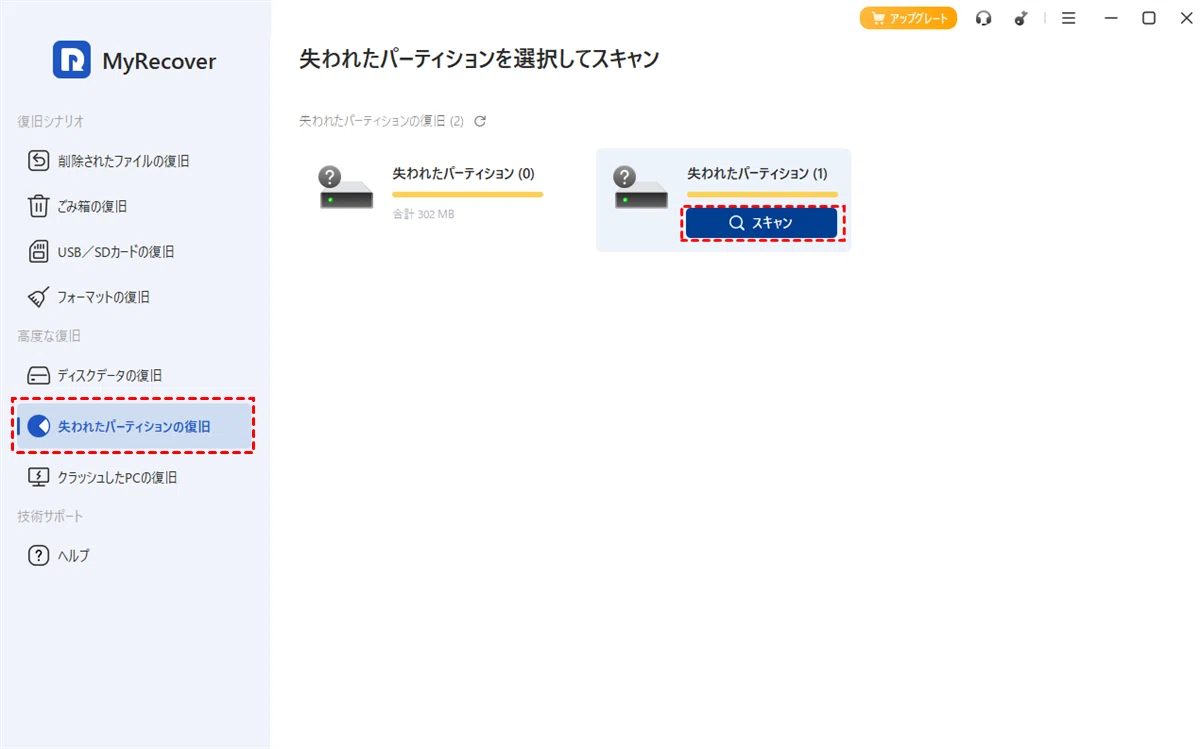Click the SD card icon in sidebar
This screenshot has height=749, width=1200.
pyautogui.click(x=38, y=252)
